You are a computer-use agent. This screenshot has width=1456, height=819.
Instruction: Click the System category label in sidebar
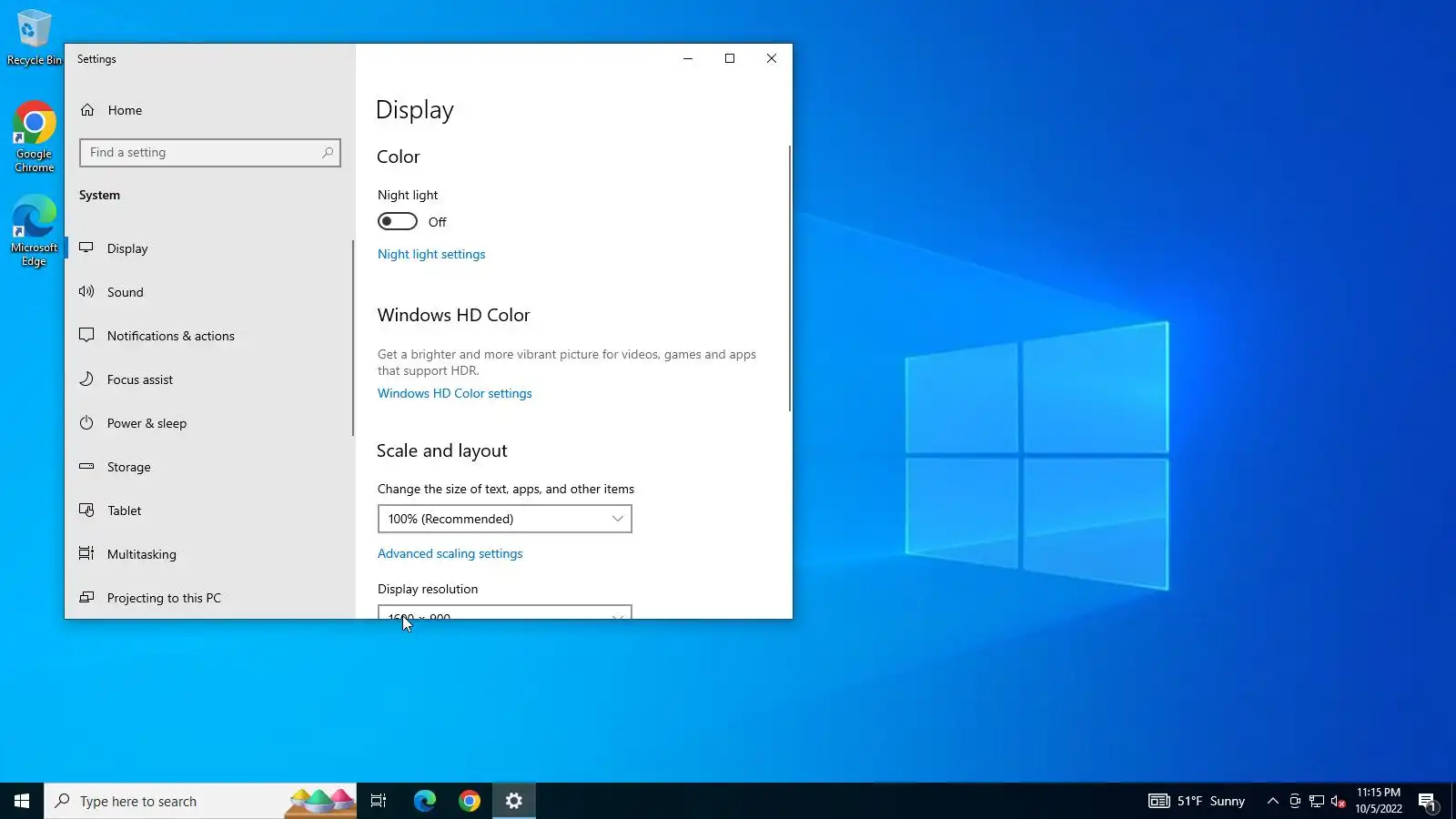99,195
